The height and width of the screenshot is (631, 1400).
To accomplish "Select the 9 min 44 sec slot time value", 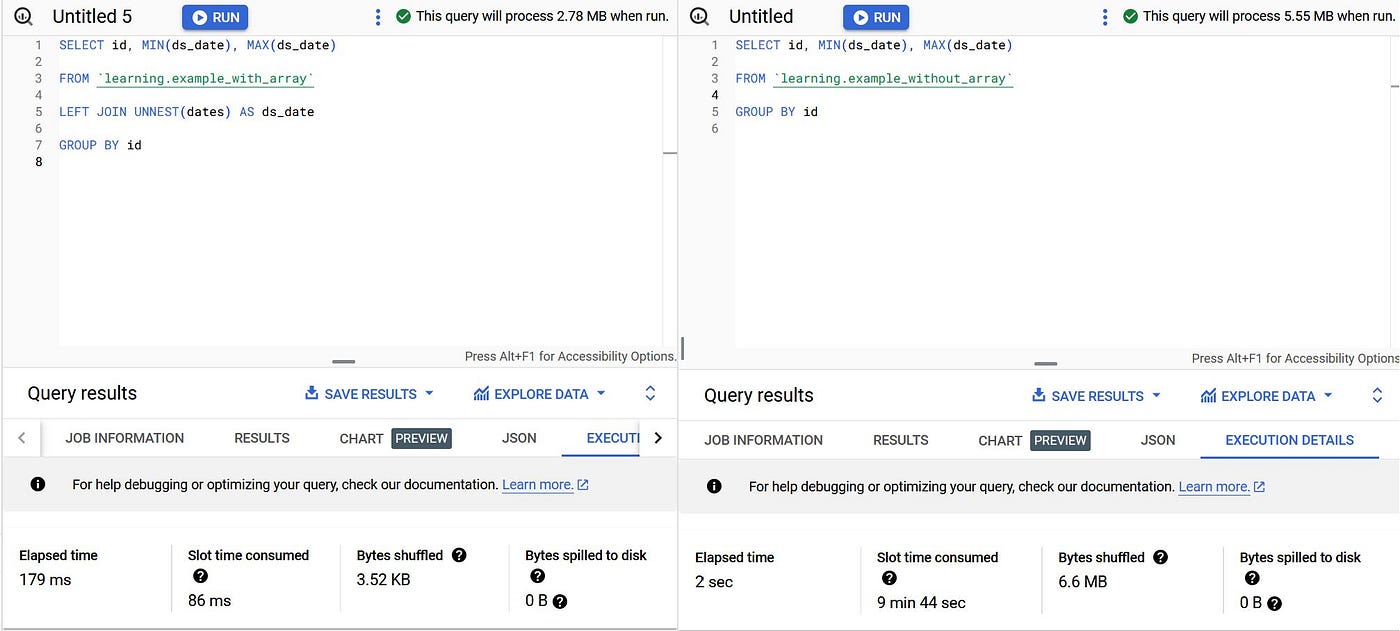I will point(921,603).
